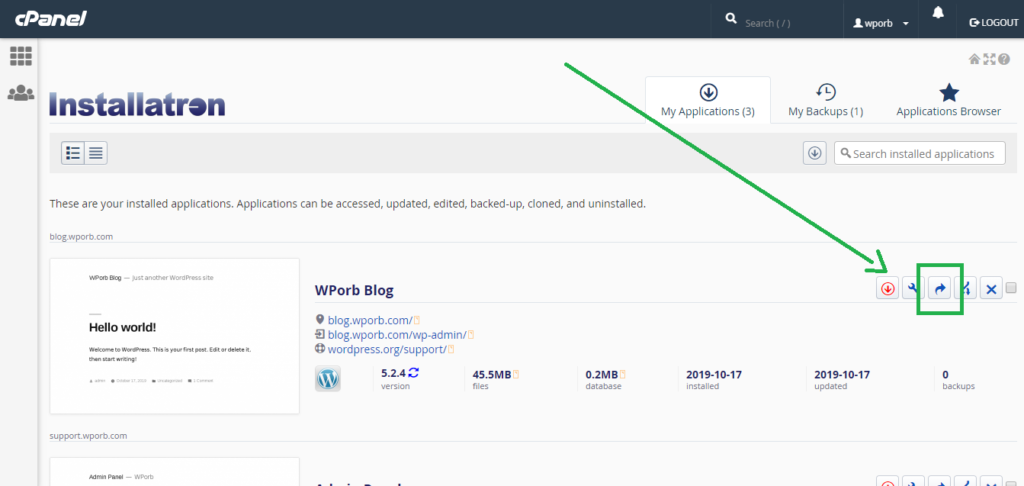
Task: Open the apps grid sidebar icon
Action: (x=21, y=56)
